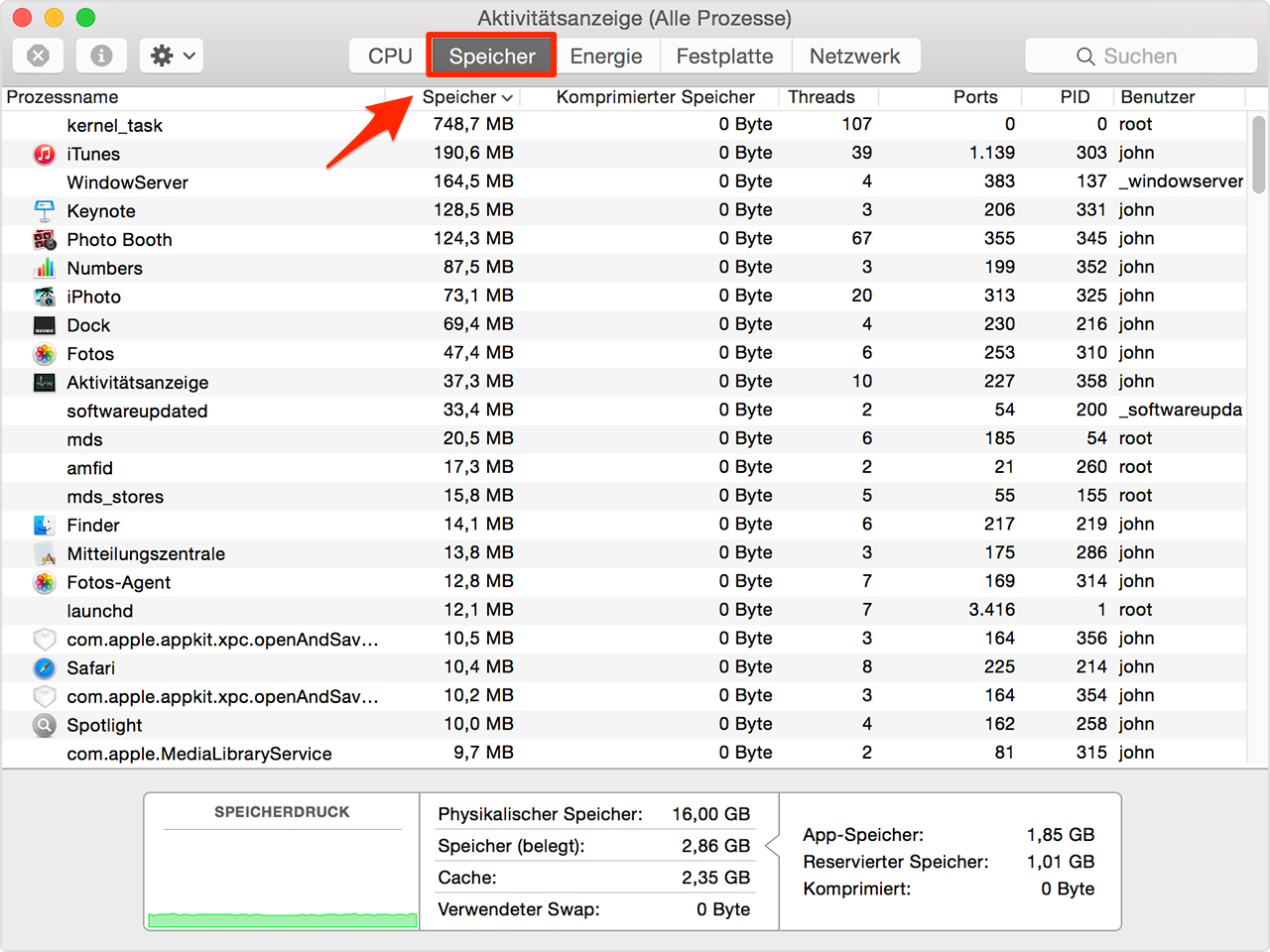Click the Finder app icon

click(x=45, y=526)
